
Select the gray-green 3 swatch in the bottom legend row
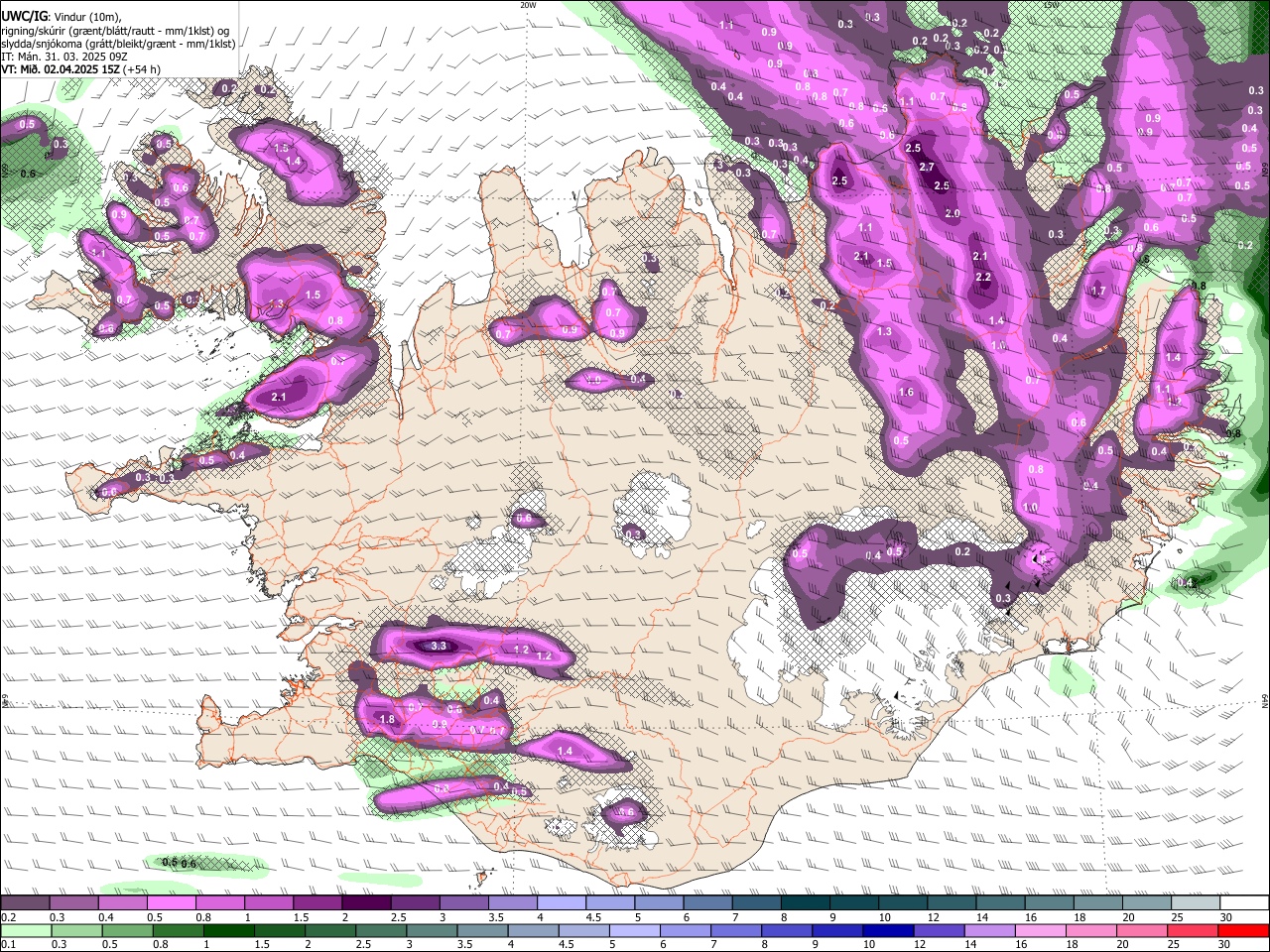click(x=433, y=930)
